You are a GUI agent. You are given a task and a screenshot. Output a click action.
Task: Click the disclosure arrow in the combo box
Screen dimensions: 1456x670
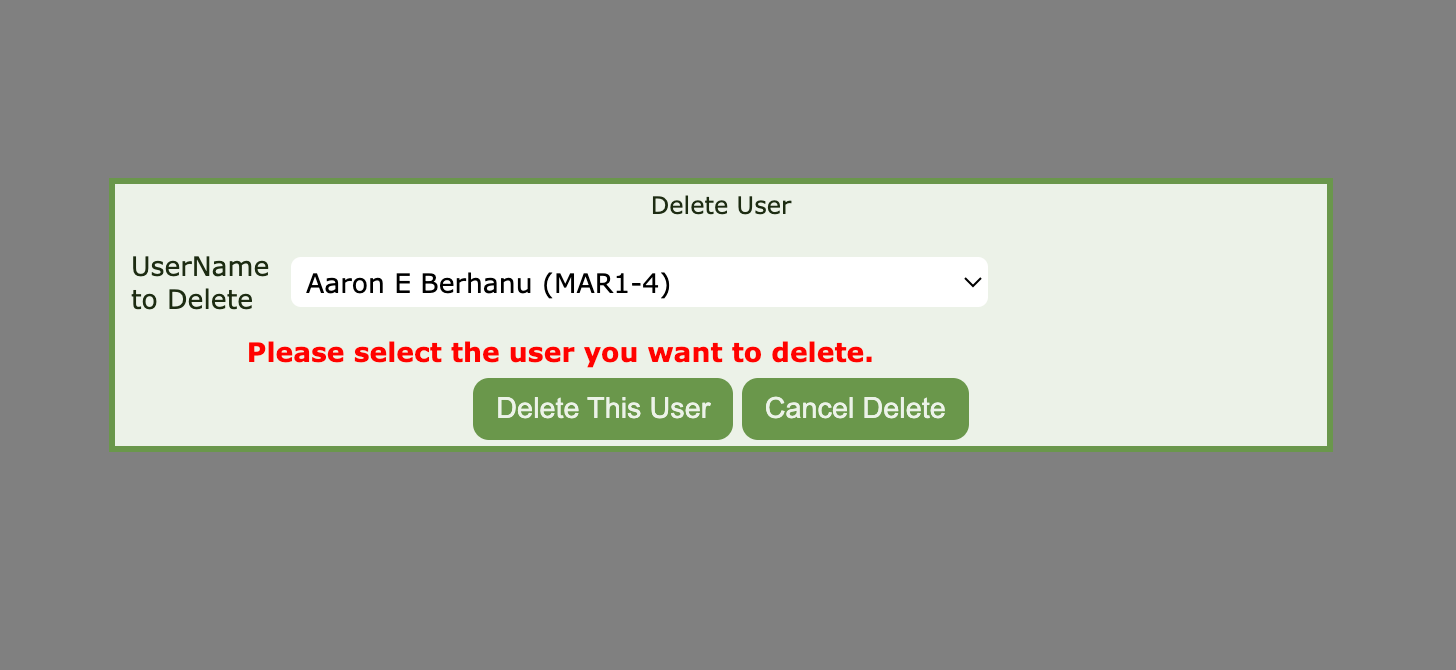971,282
